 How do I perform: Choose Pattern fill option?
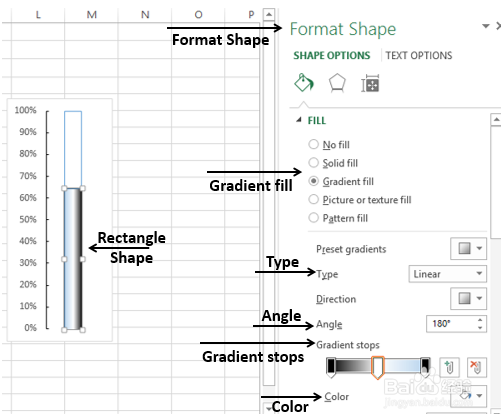pos(338,218)
